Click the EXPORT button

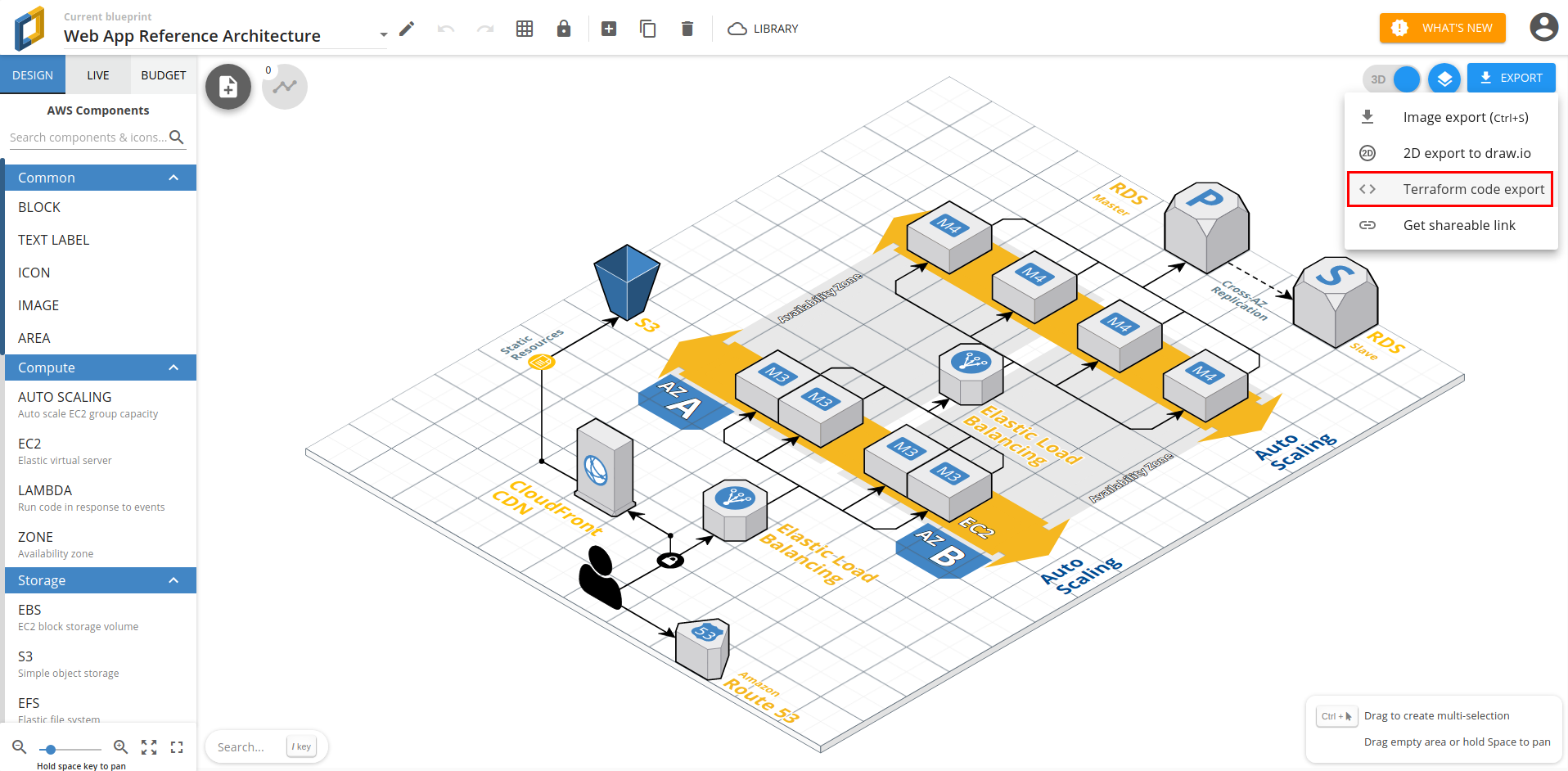tap(1511, 78)
